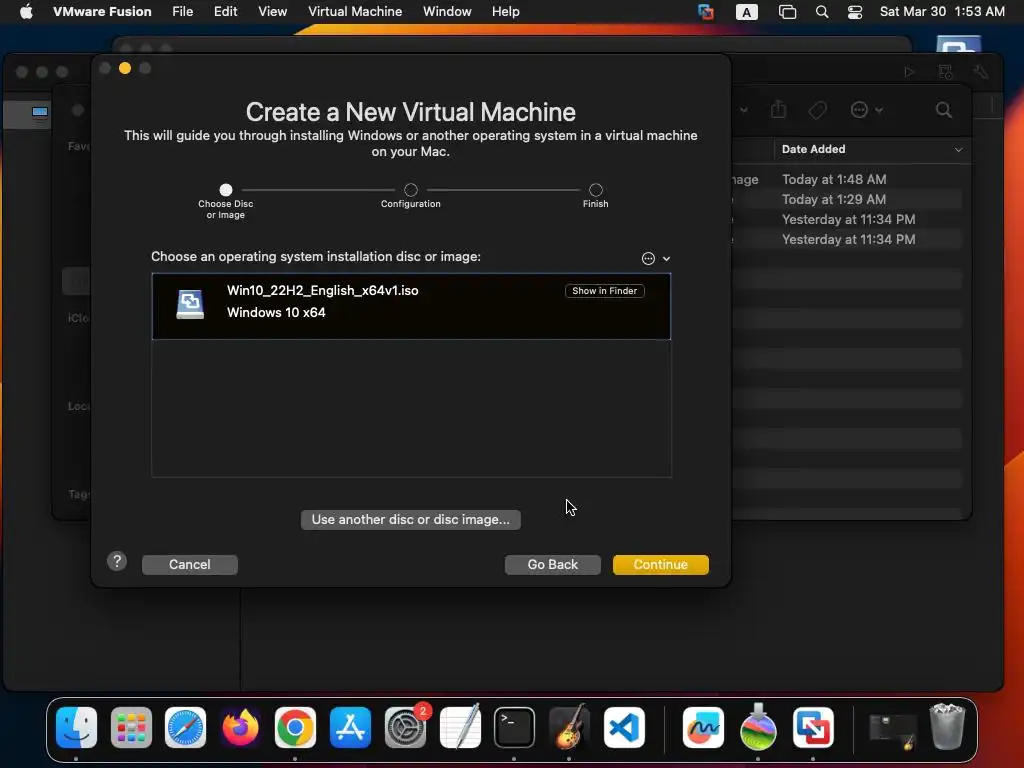Open Google Chrome from the Dock
The width and height of the screenshot is (1024, 768).
coord(295,727)
